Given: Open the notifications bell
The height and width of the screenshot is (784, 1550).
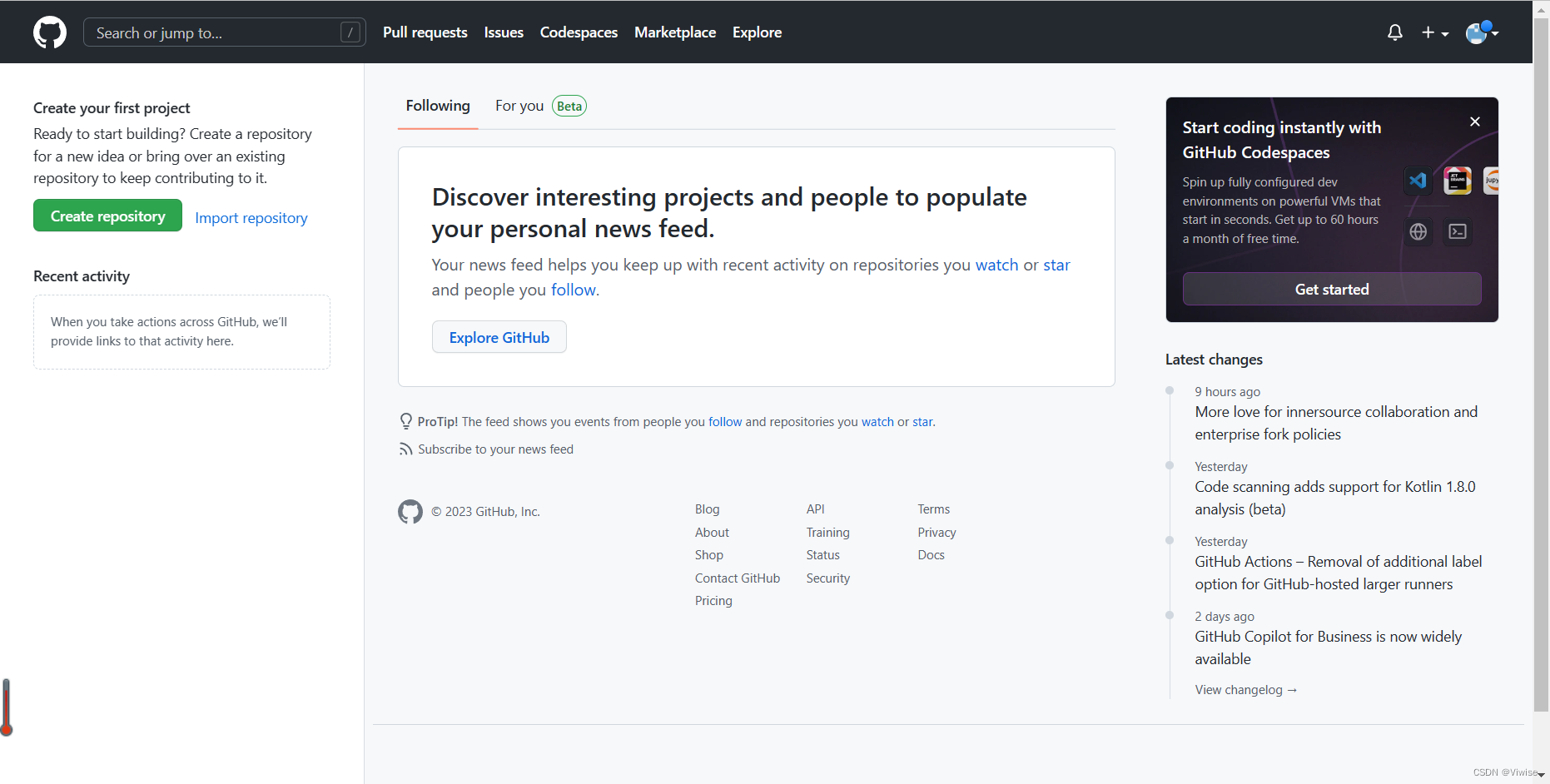Looking at the screenshot, I should (1395, 32).
